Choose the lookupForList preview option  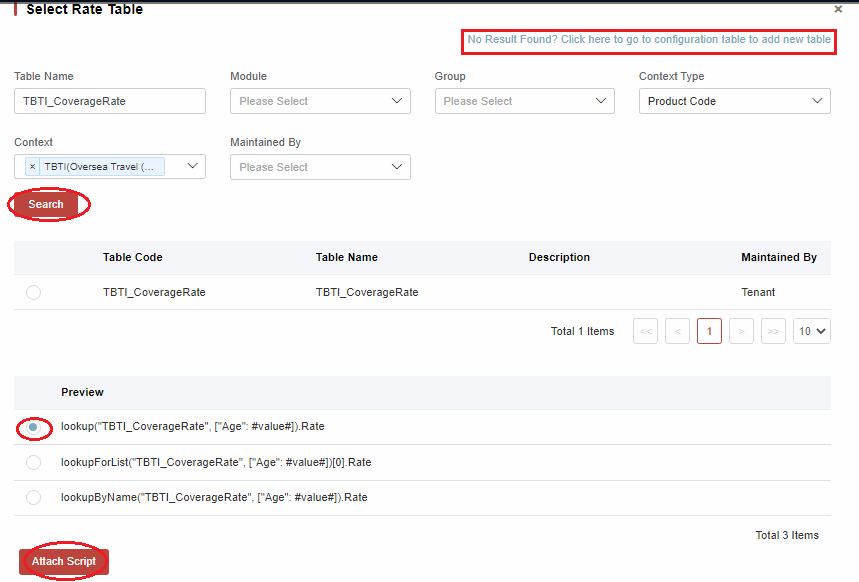pos(33,463)
